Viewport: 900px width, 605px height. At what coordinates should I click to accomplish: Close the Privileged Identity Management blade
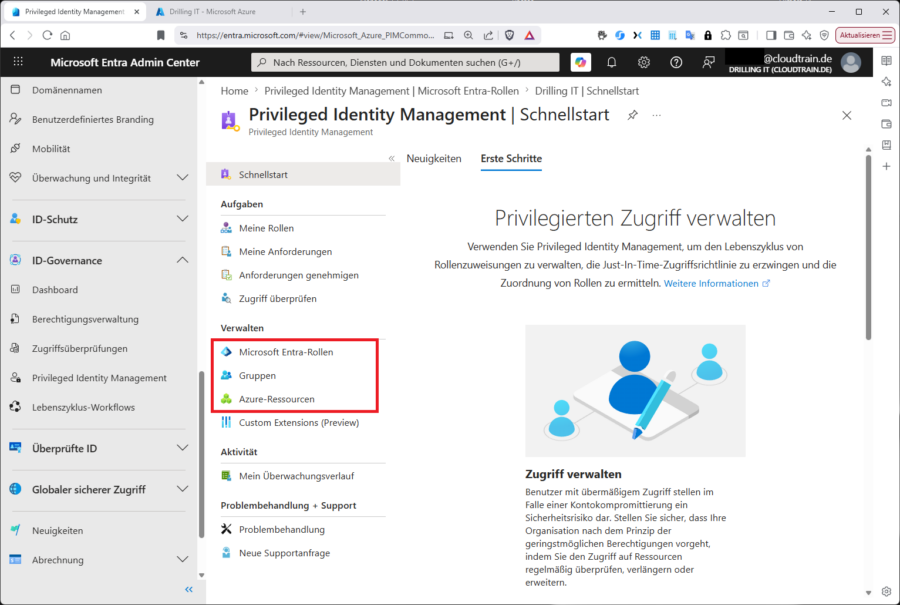[847, 115]
